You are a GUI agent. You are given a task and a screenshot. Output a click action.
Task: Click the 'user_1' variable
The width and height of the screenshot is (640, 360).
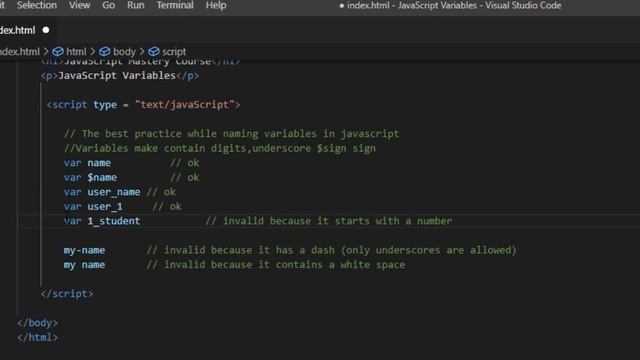click(105, 207)
